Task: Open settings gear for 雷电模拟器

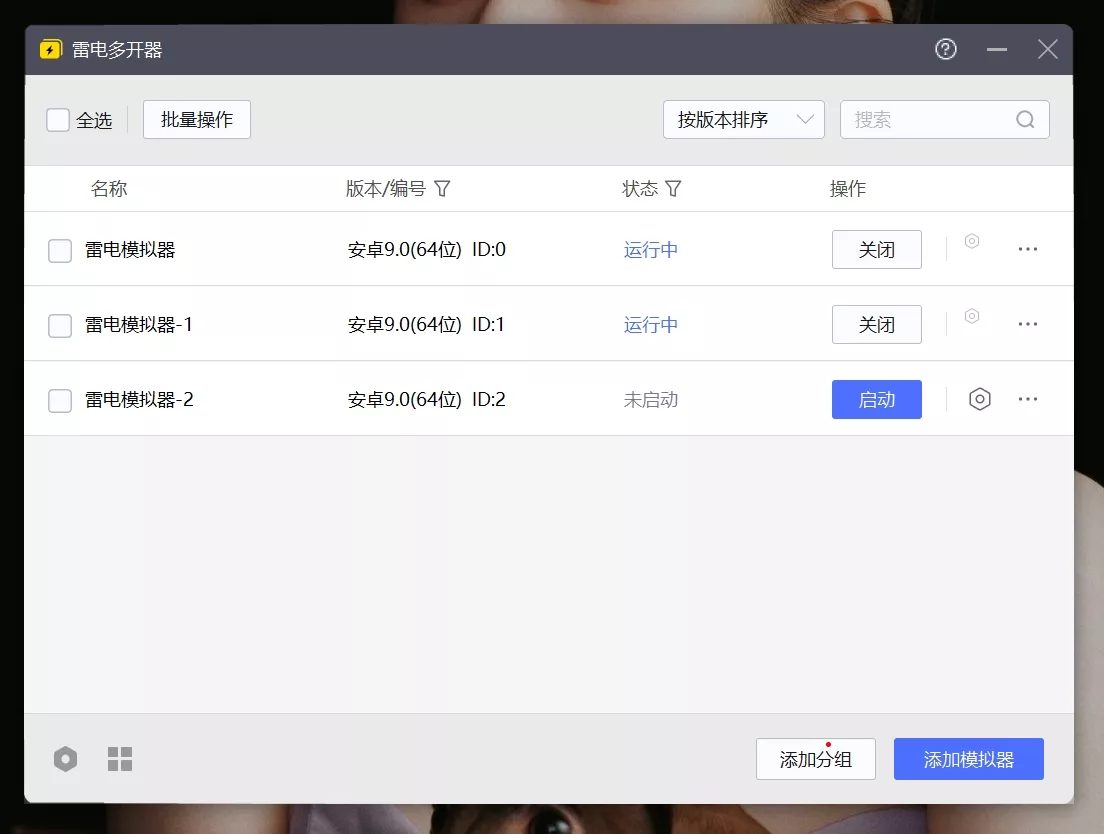Action: [971, 241]
